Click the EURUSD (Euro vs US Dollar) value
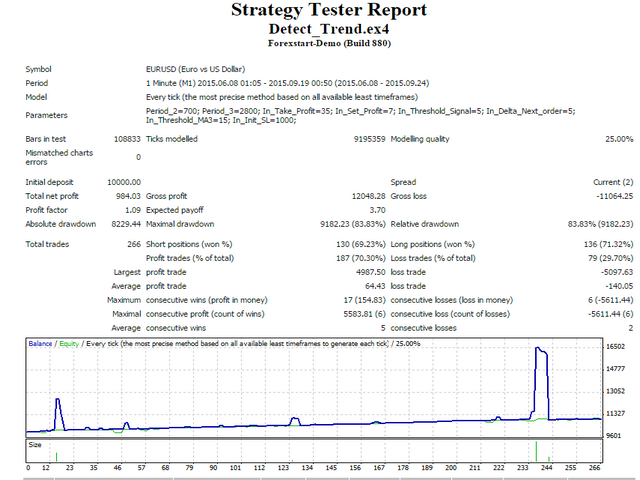This screenshot has height=480, width=640. pyautogui.click(x=196, y=69)
